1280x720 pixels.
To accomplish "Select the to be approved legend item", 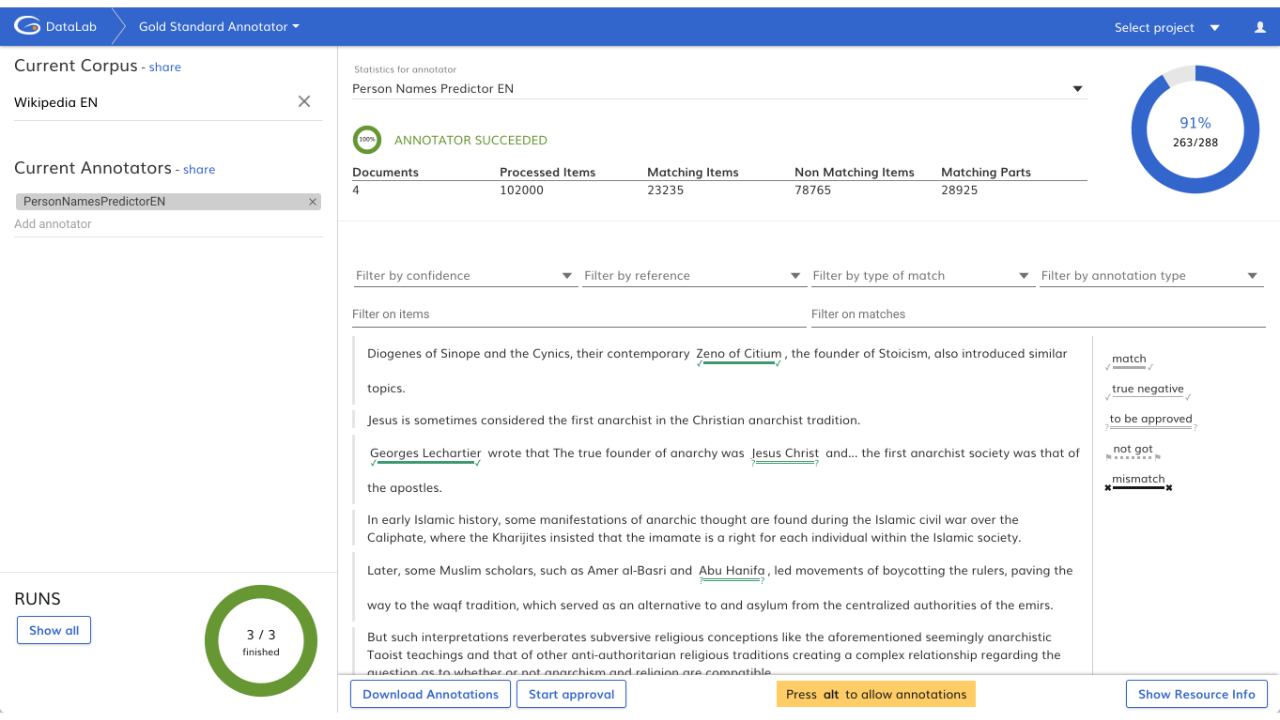I will pyautogui.click(x=1151, y=420).
